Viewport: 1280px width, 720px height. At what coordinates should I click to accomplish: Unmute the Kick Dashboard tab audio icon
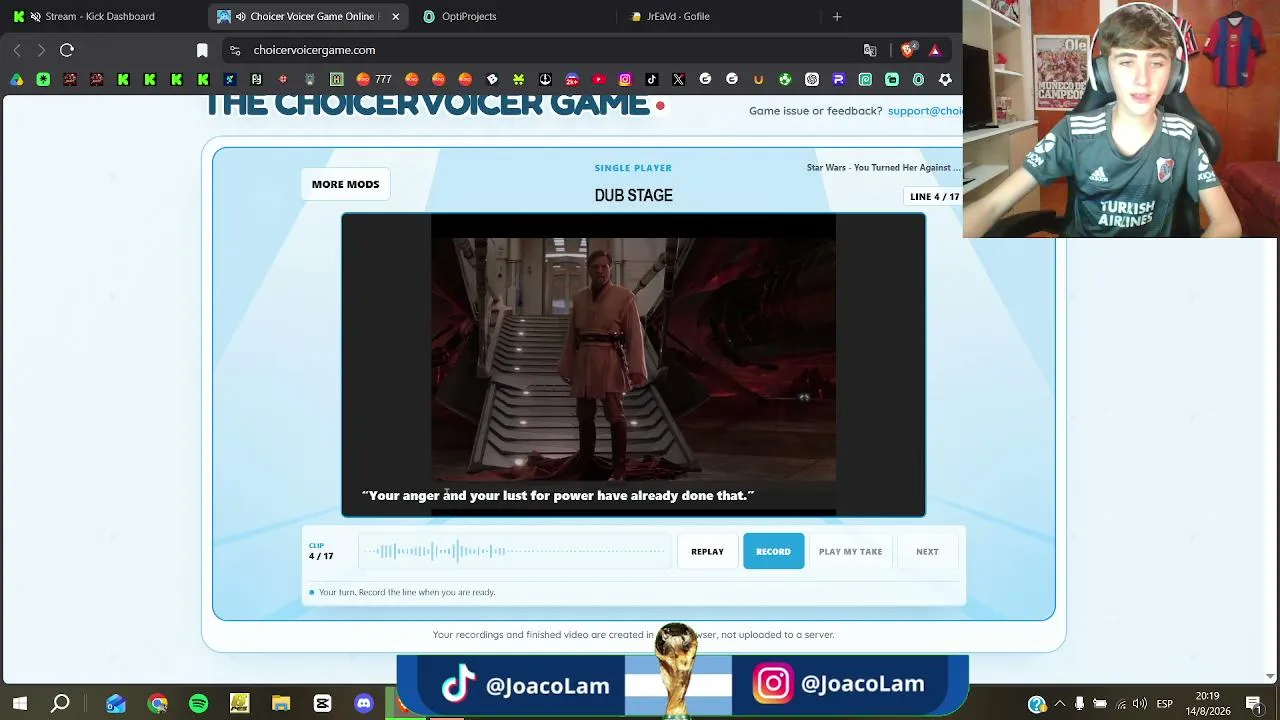click(x=36, y=16)
